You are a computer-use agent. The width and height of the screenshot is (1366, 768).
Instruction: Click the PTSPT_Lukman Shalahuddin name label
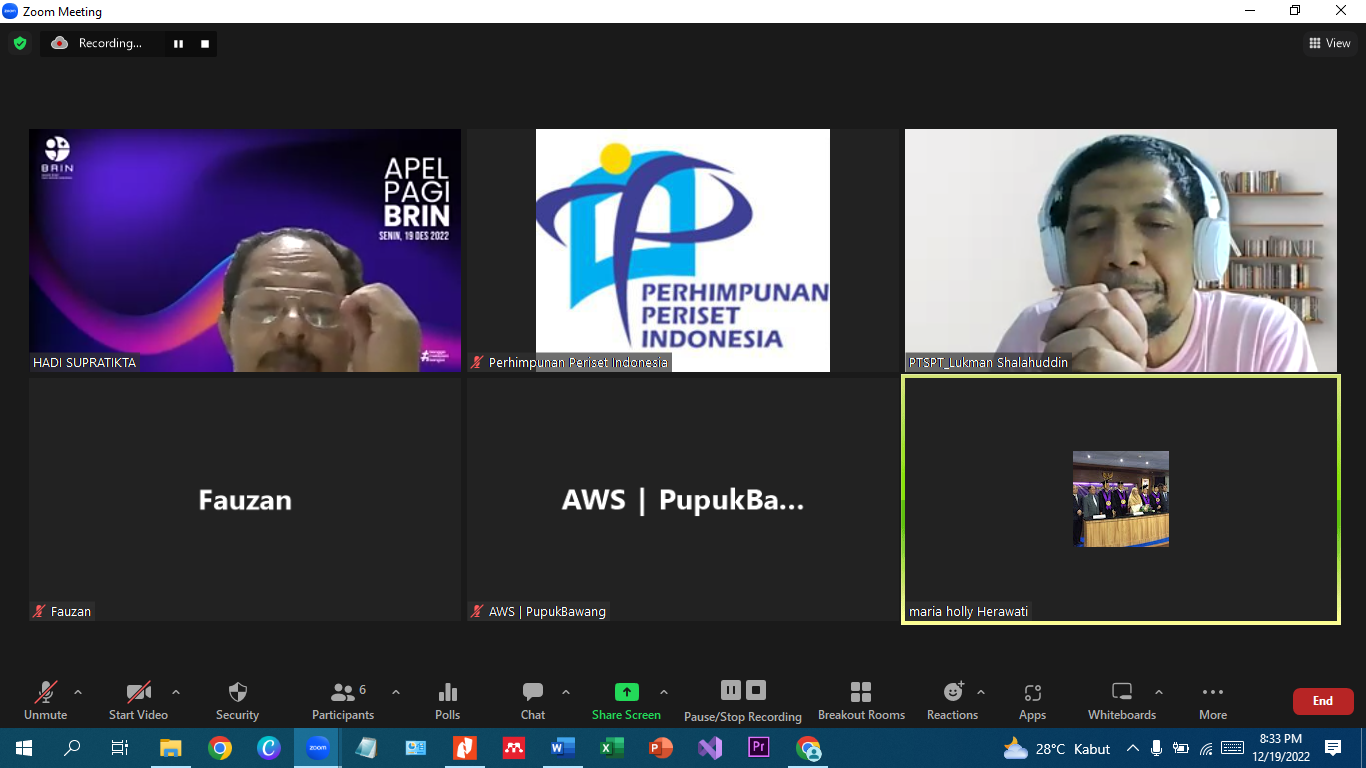click(x=988, y=362)
